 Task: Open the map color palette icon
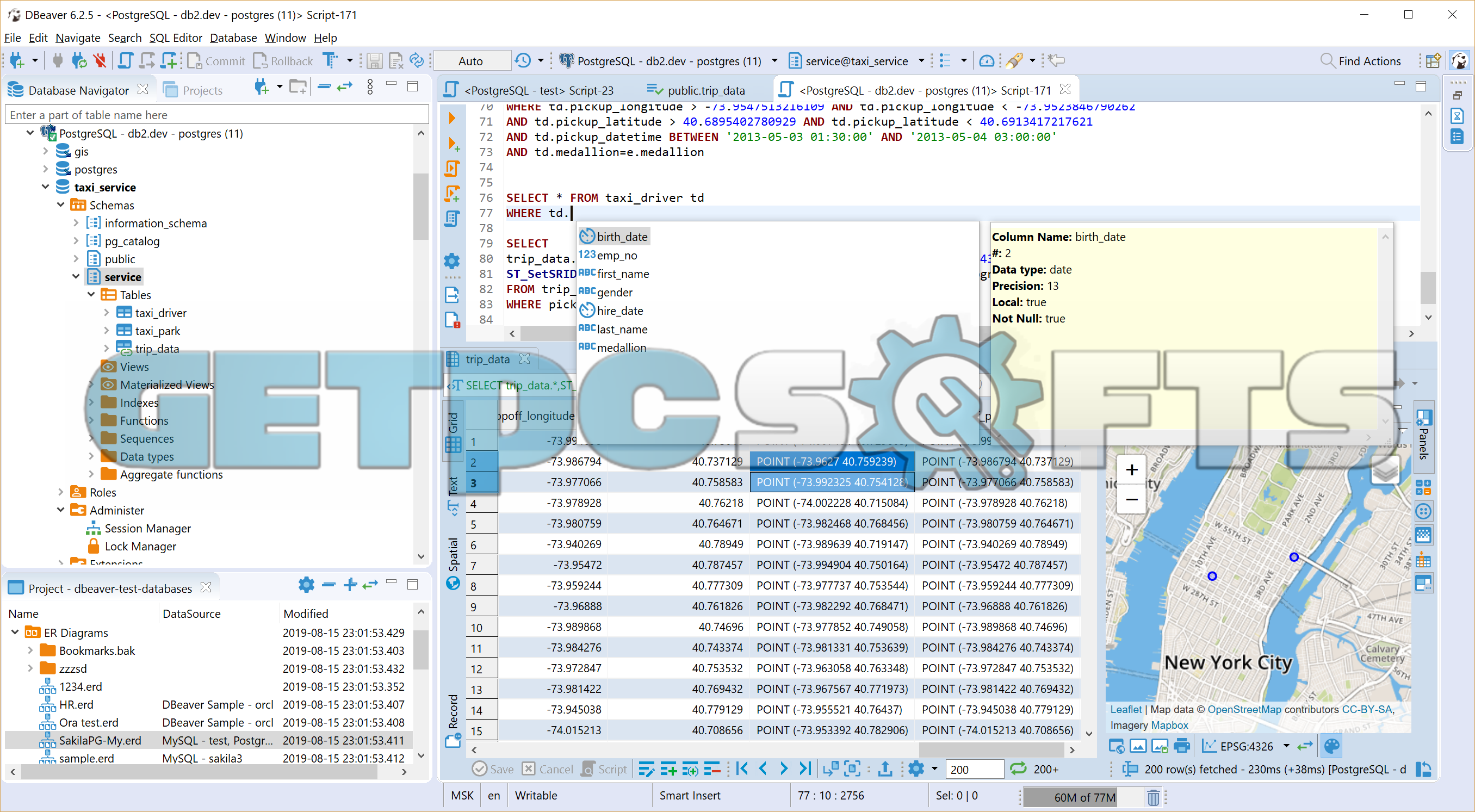click(x=1332, y=746)
